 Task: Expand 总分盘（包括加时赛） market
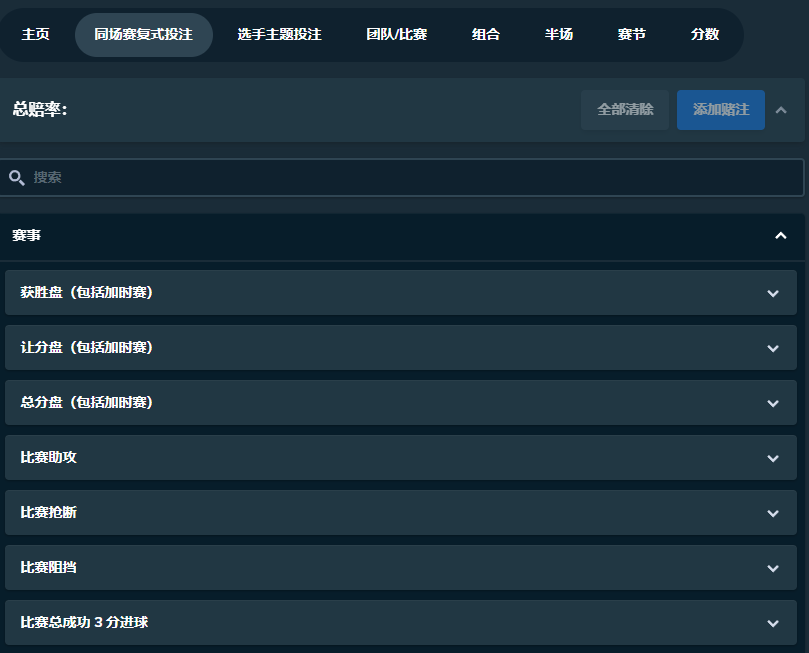pyautogui.click(x=401, y=402)
